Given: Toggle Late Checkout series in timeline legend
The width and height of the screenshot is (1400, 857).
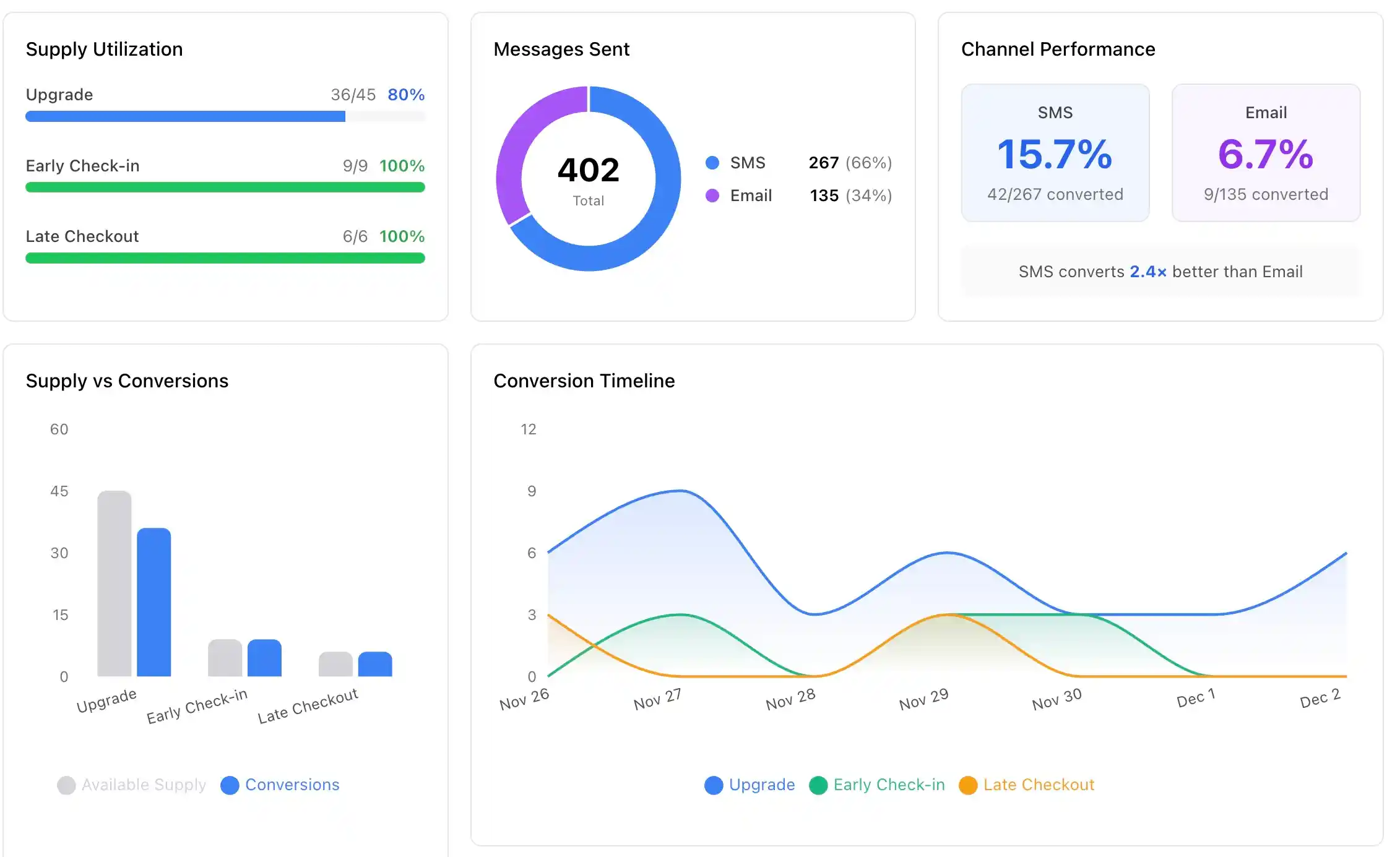Looking at the screenshot, I should (x=1026, y=785).
